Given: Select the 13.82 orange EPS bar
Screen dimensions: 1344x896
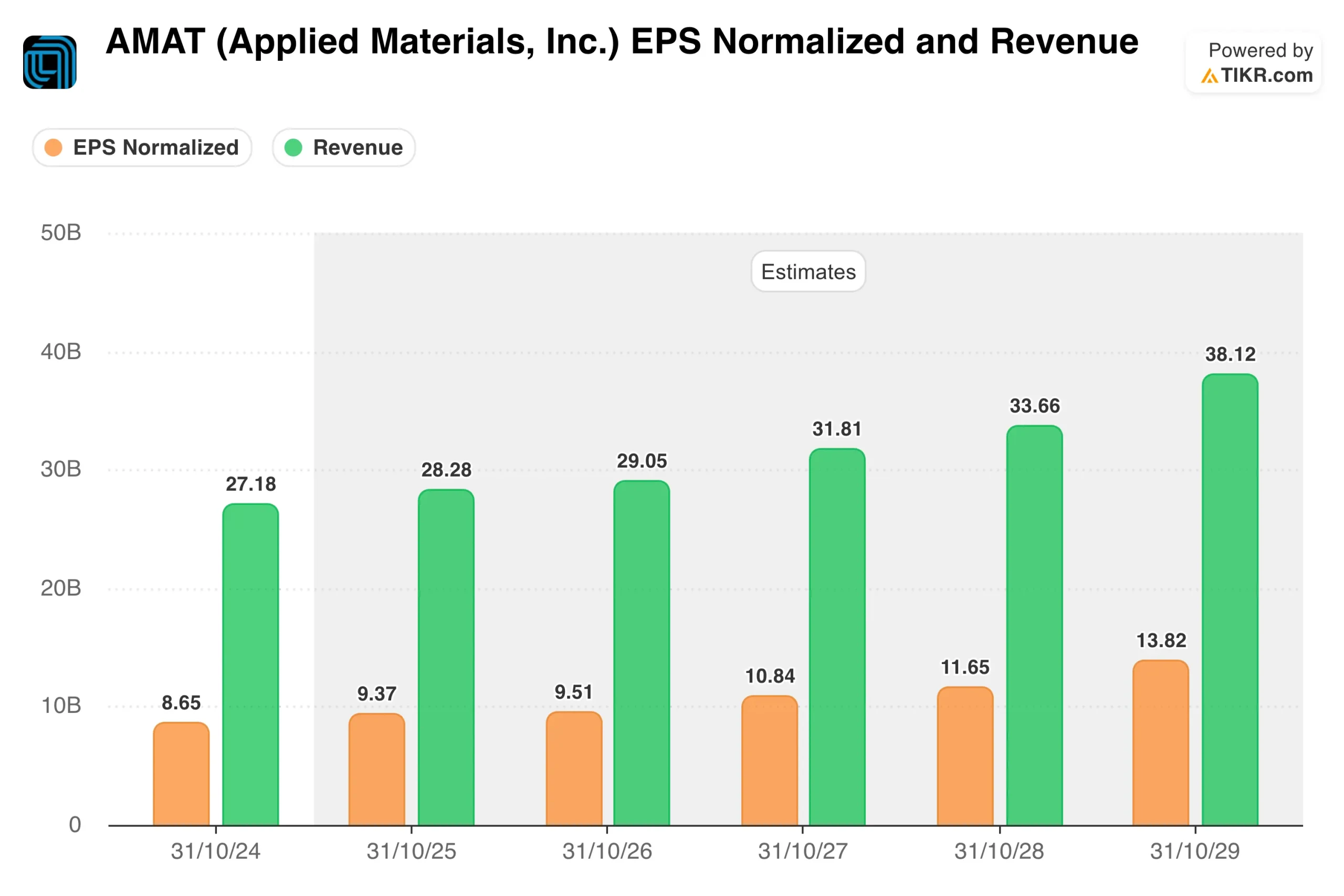Looking at the screenshot, I should (x=1161, y=742).
